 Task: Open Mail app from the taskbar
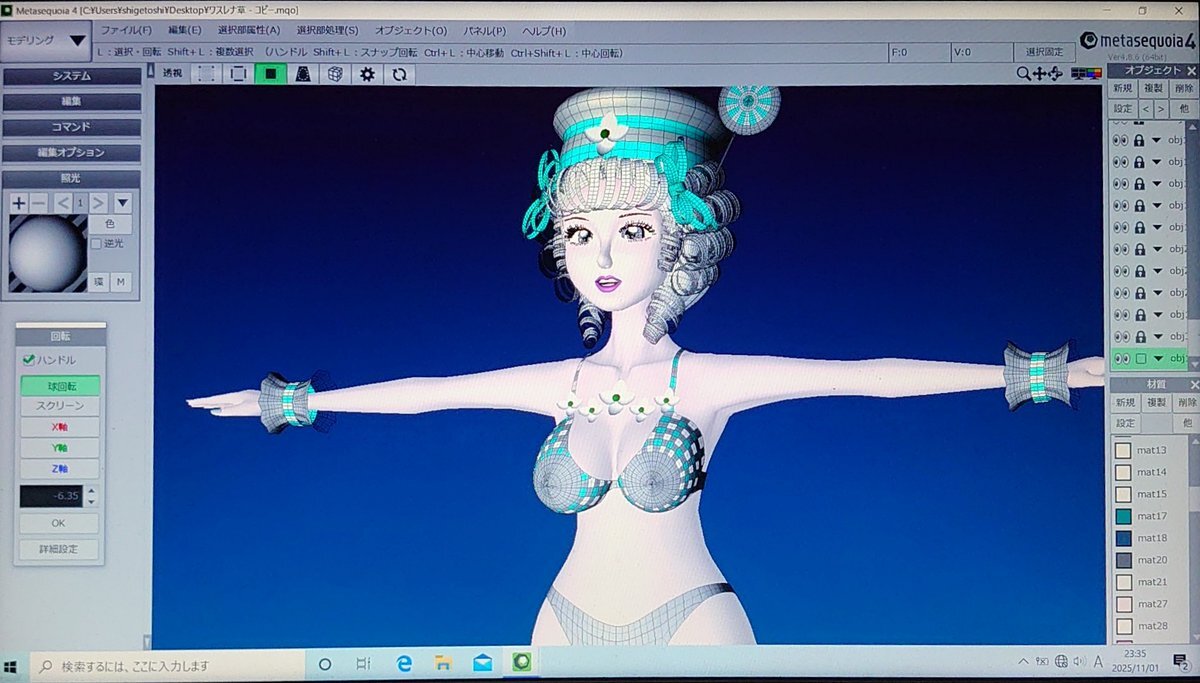483,663
